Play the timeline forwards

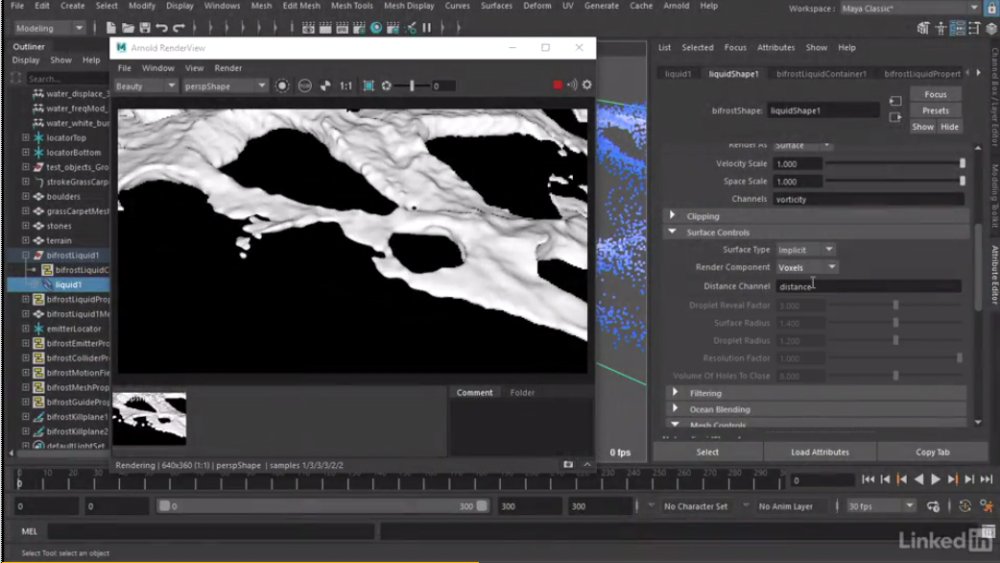coord(936,479)
